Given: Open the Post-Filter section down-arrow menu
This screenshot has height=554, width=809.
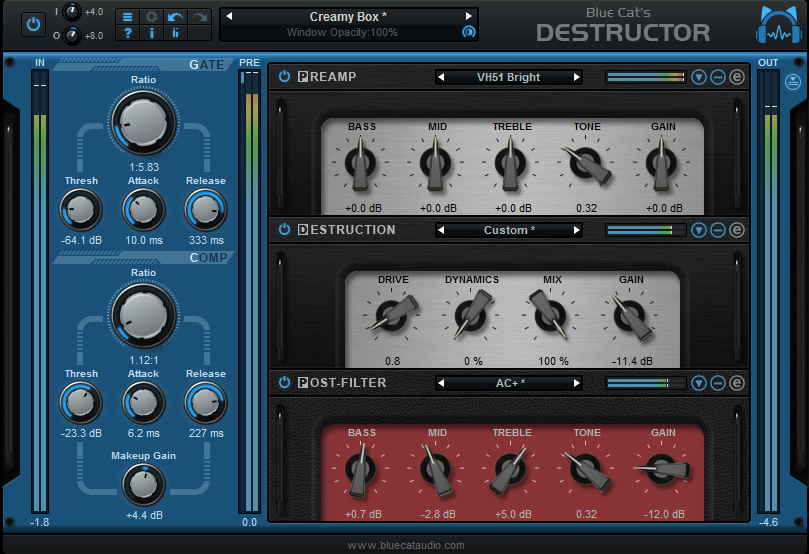Looking at the screenshot, I should (x=699, y=383).
